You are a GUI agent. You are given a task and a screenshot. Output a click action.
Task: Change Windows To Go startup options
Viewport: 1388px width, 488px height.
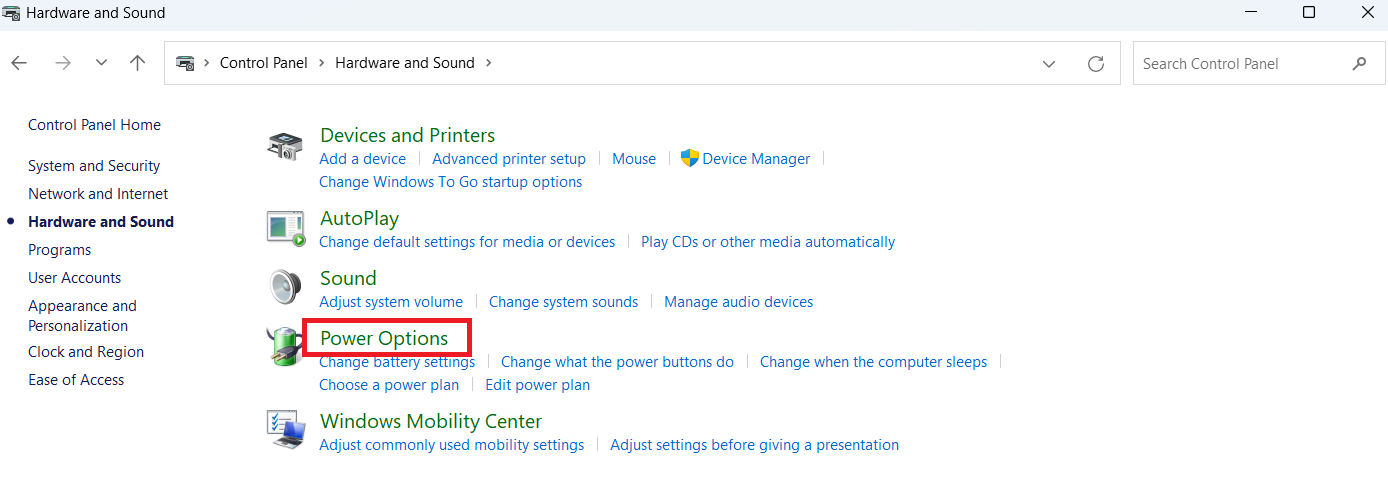click(x=450, y=182)
